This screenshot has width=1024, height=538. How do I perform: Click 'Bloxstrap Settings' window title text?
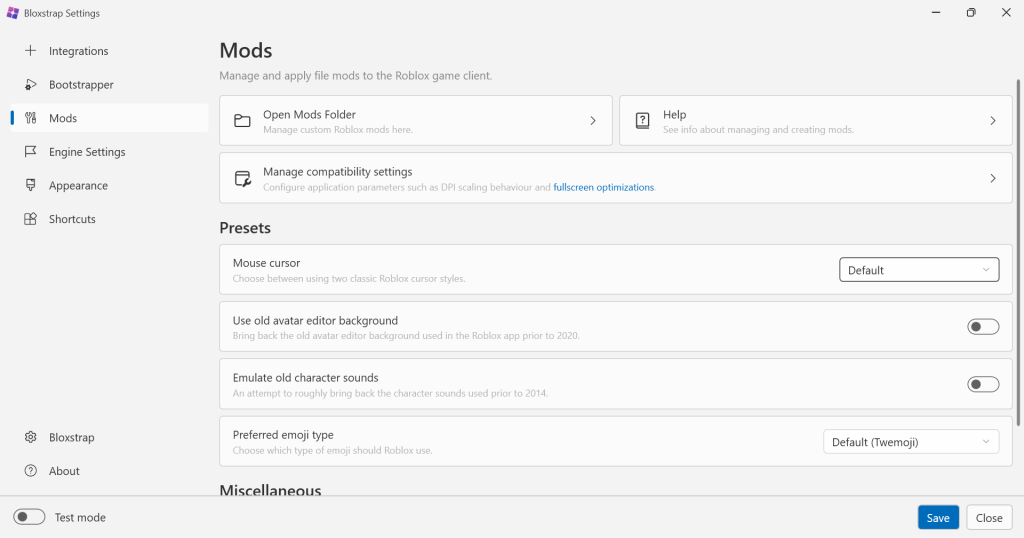click(62, 13)
